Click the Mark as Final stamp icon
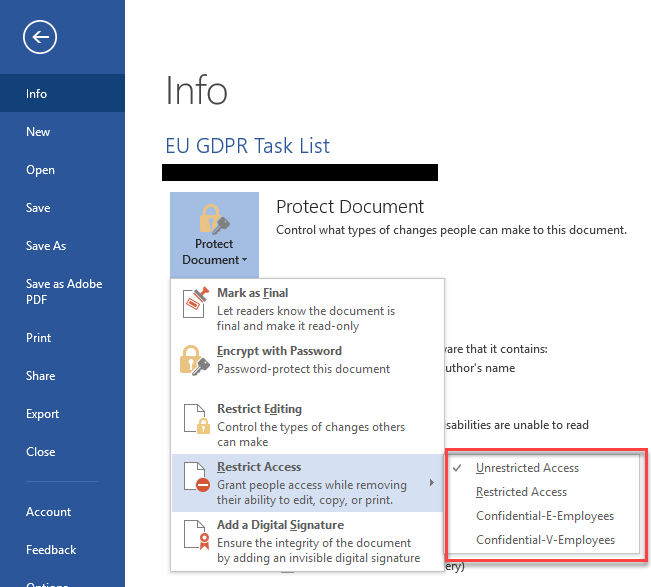 point(195,302)
